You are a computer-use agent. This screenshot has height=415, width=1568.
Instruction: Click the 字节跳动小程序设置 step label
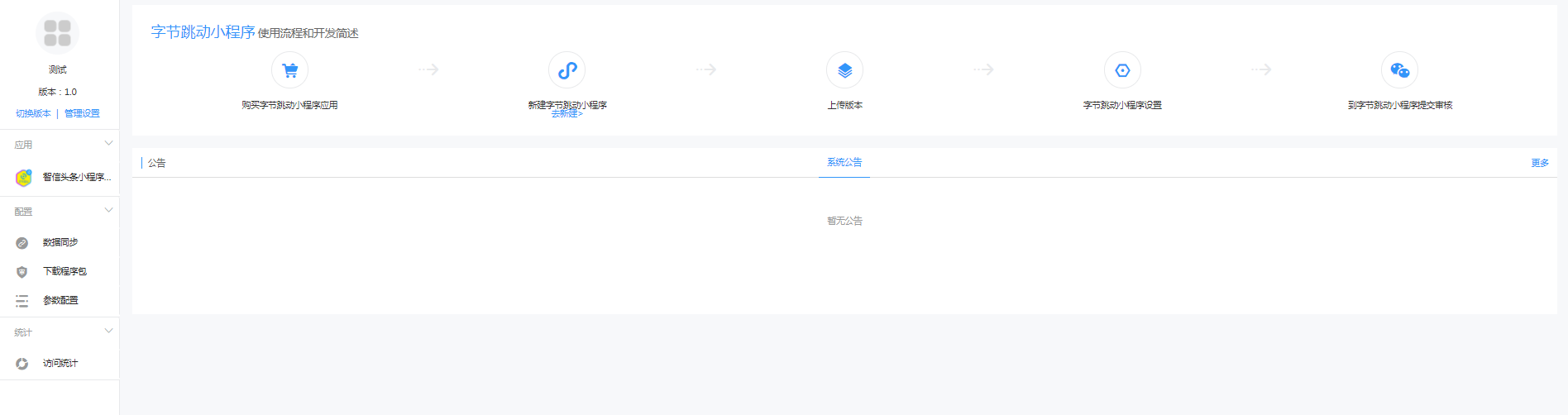click(x=1122, y=105)
